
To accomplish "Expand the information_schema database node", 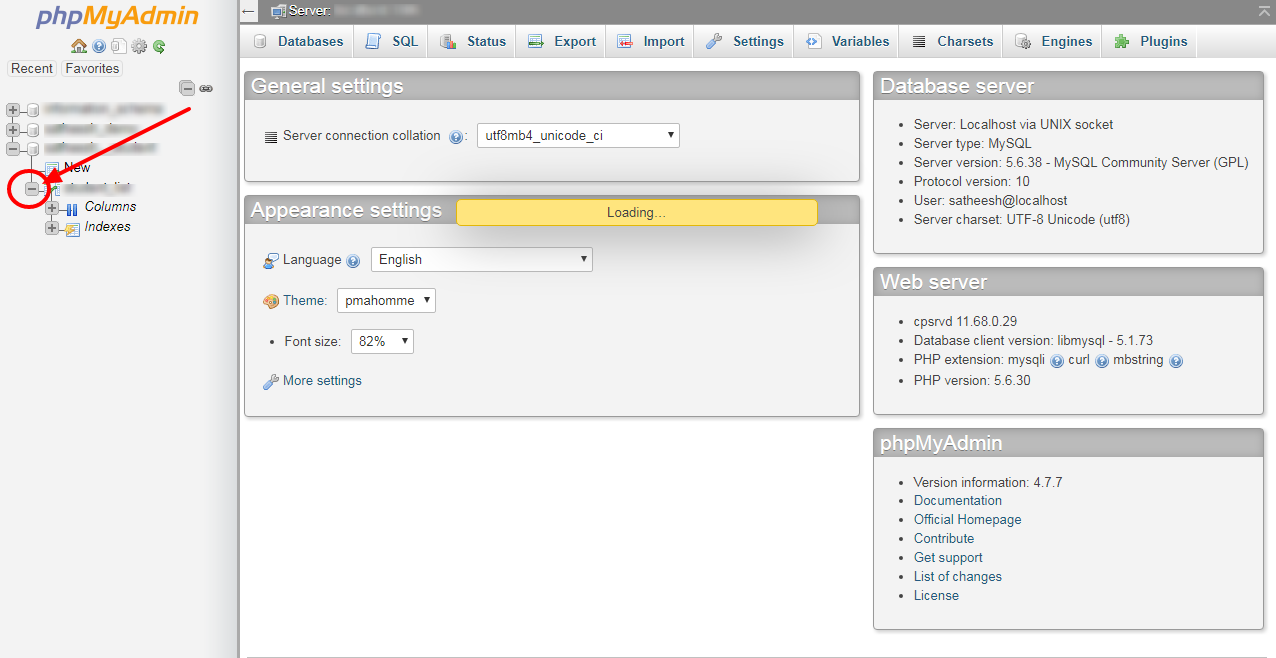I will [13, 109].
